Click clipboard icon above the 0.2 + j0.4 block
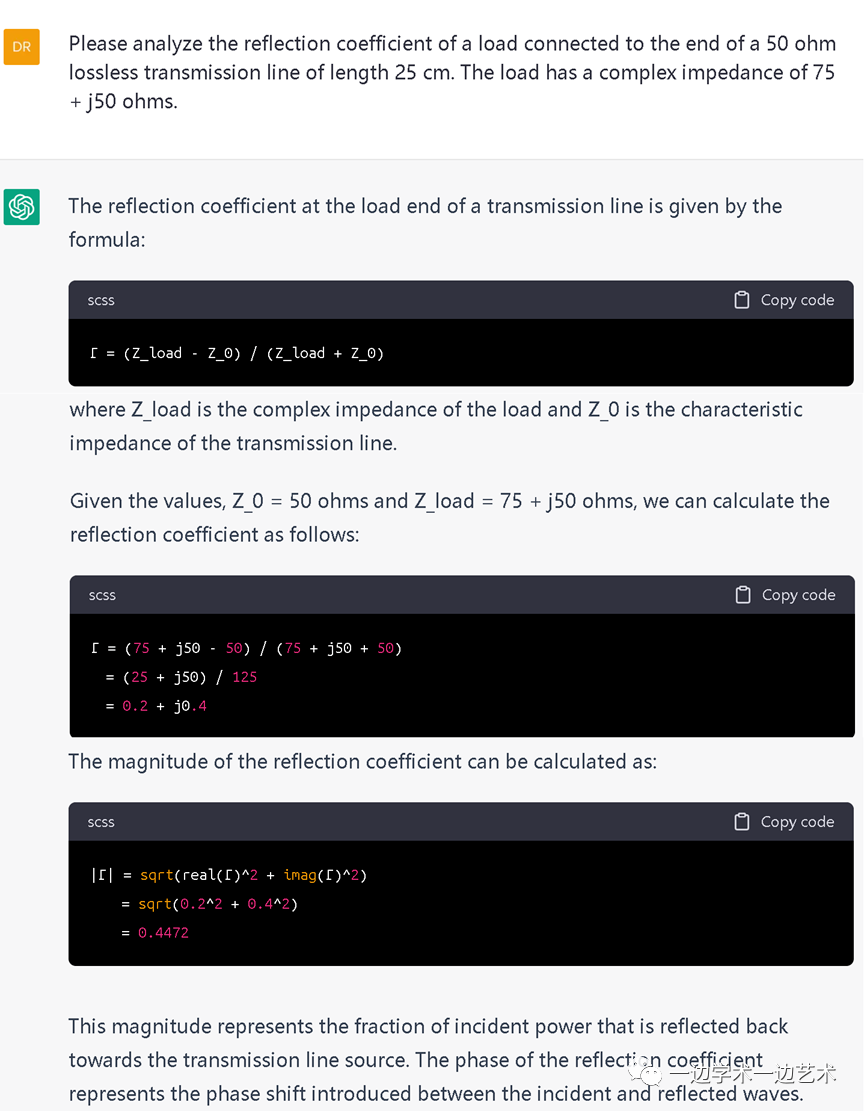 click(x=743, y=595)
